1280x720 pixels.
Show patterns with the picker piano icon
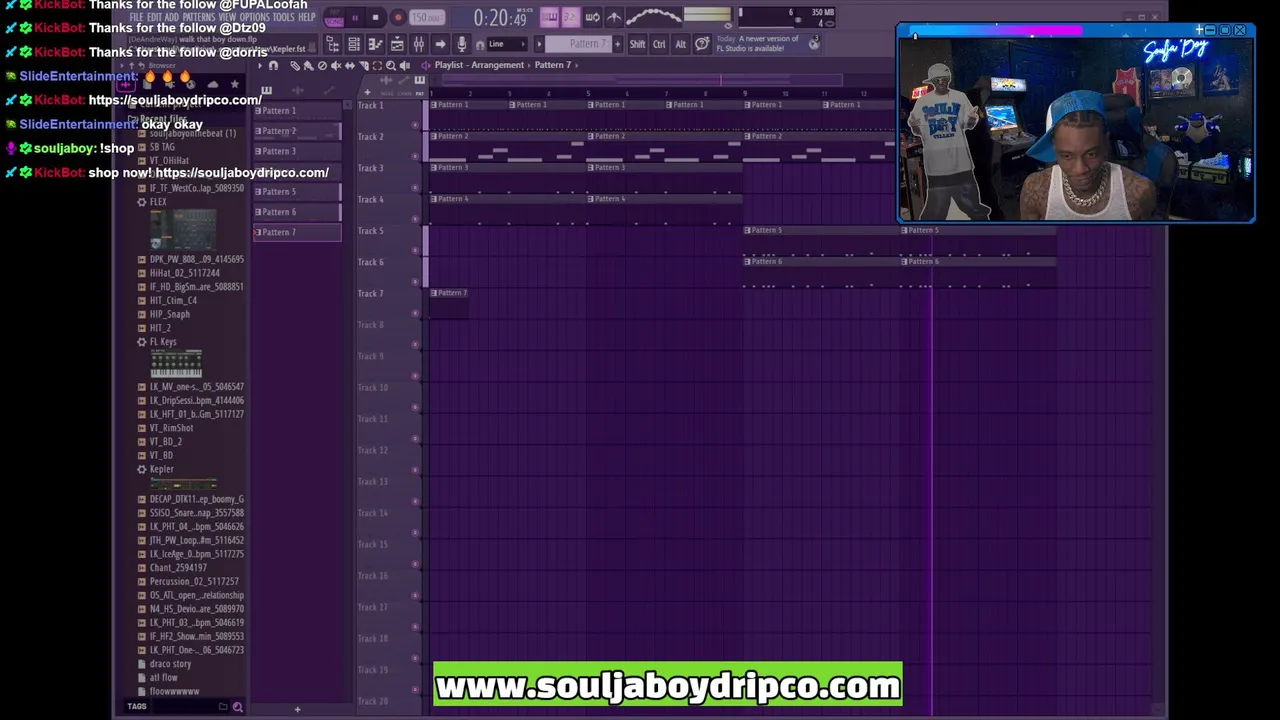tap(267, 91)
